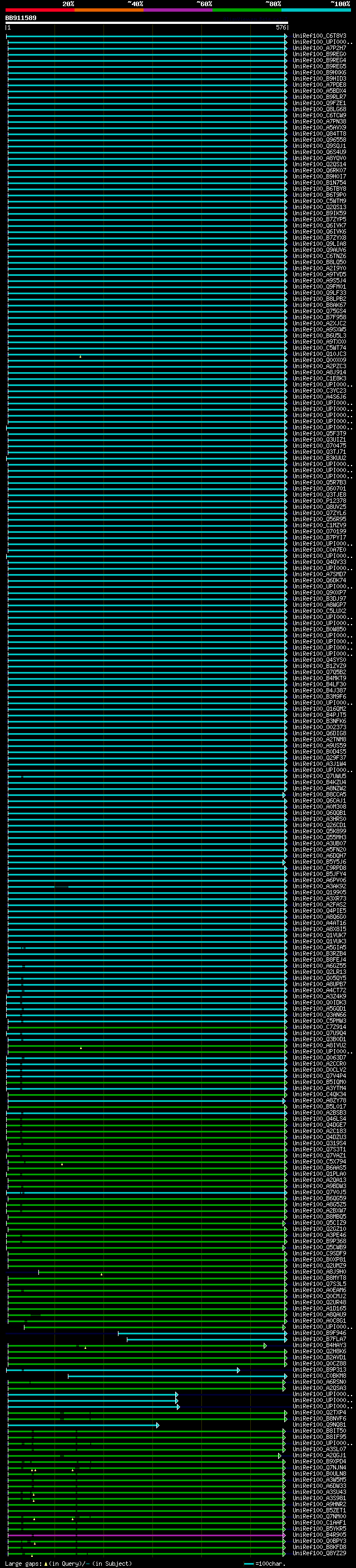356x1568 pixels.
Task: Click UniRef100_B8KFD8 label
Action: [x=319, y=1547]
